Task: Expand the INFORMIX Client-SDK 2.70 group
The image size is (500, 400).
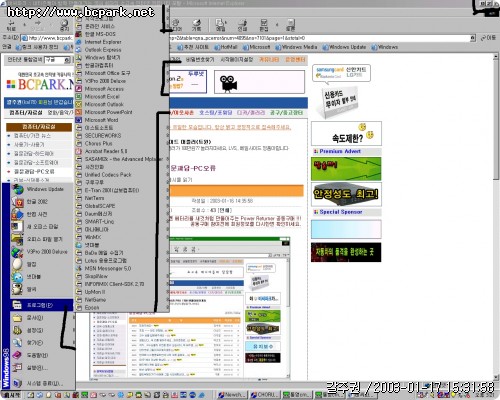Action: (114, 284)
